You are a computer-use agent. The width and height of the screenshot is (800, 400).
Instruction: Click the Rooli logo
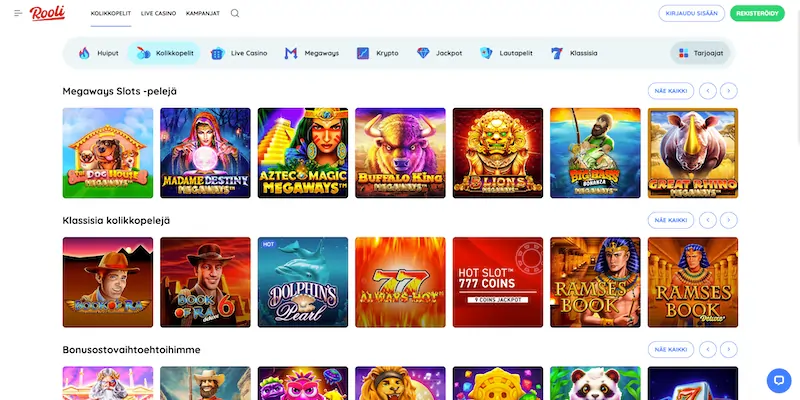point(47,13)
